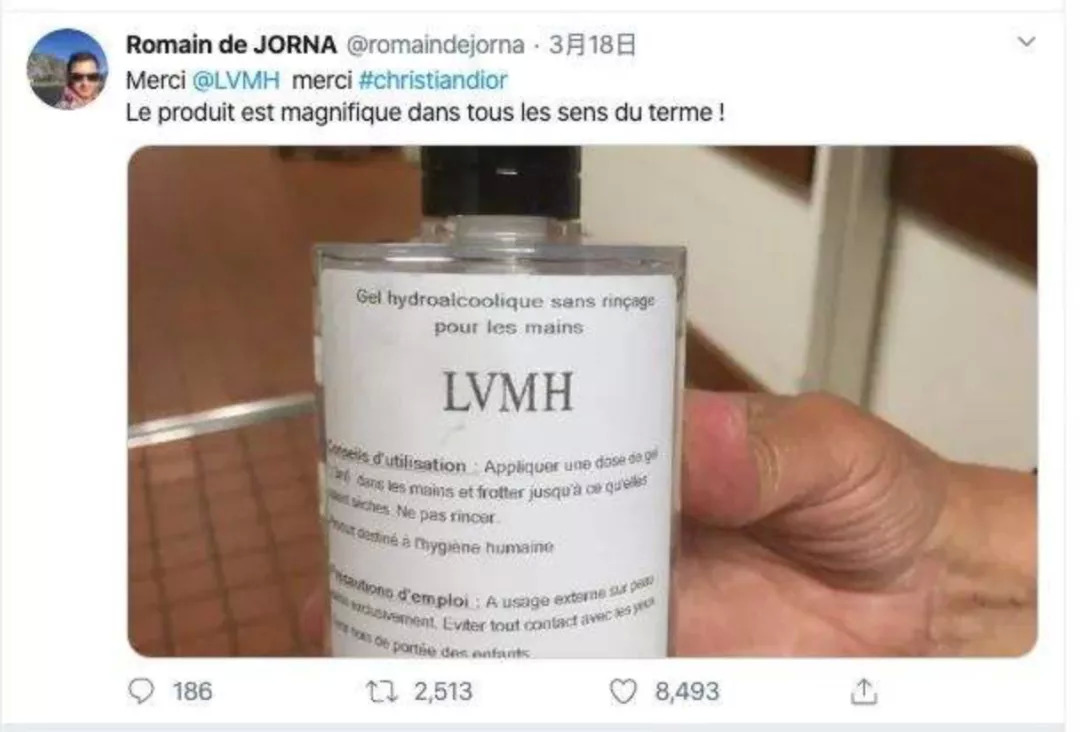
Task: Open the @romaindejorna handle link
Action: (x=435, y=45)
